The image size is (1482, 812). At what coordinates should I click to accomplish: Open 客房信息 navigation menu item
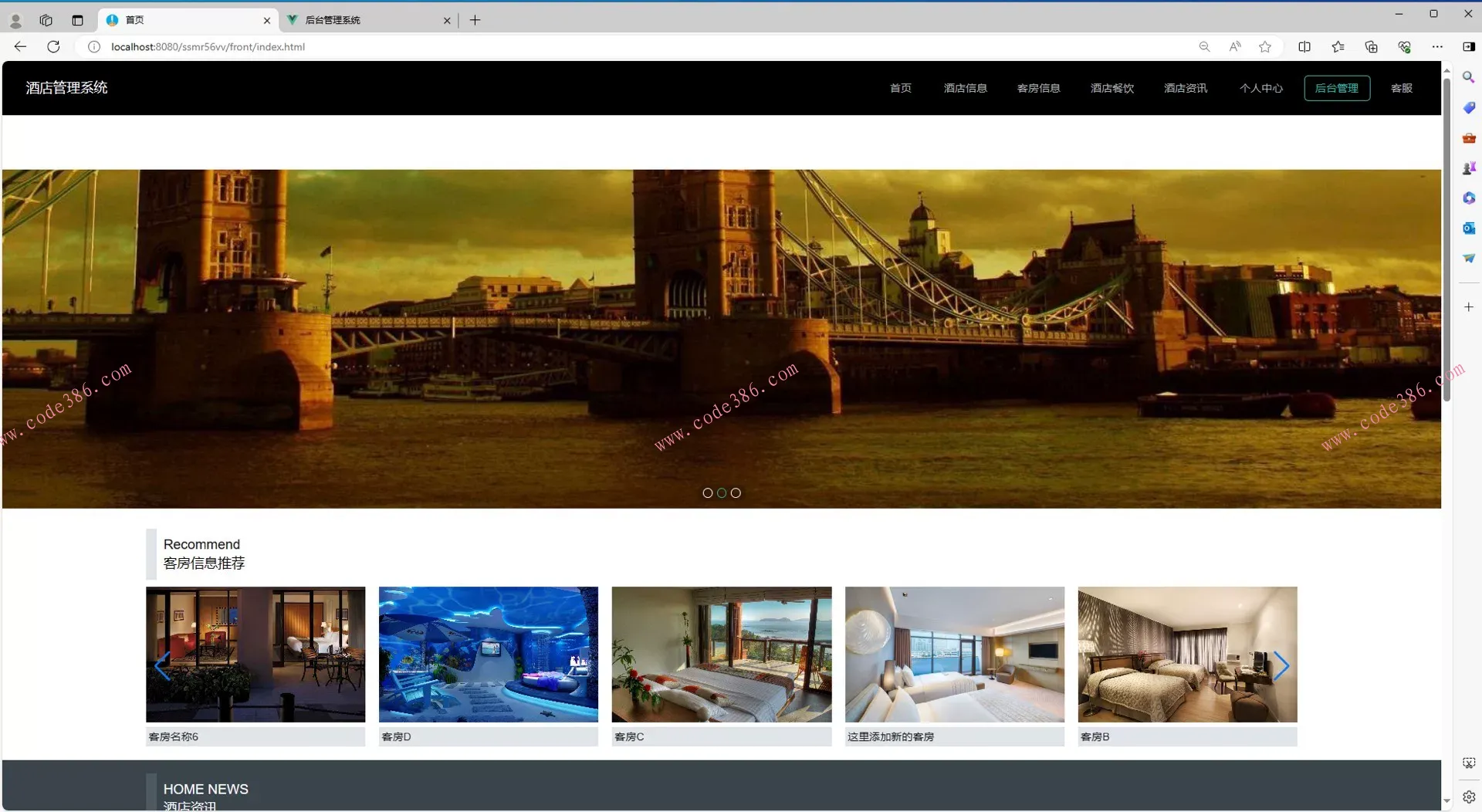1038,88
